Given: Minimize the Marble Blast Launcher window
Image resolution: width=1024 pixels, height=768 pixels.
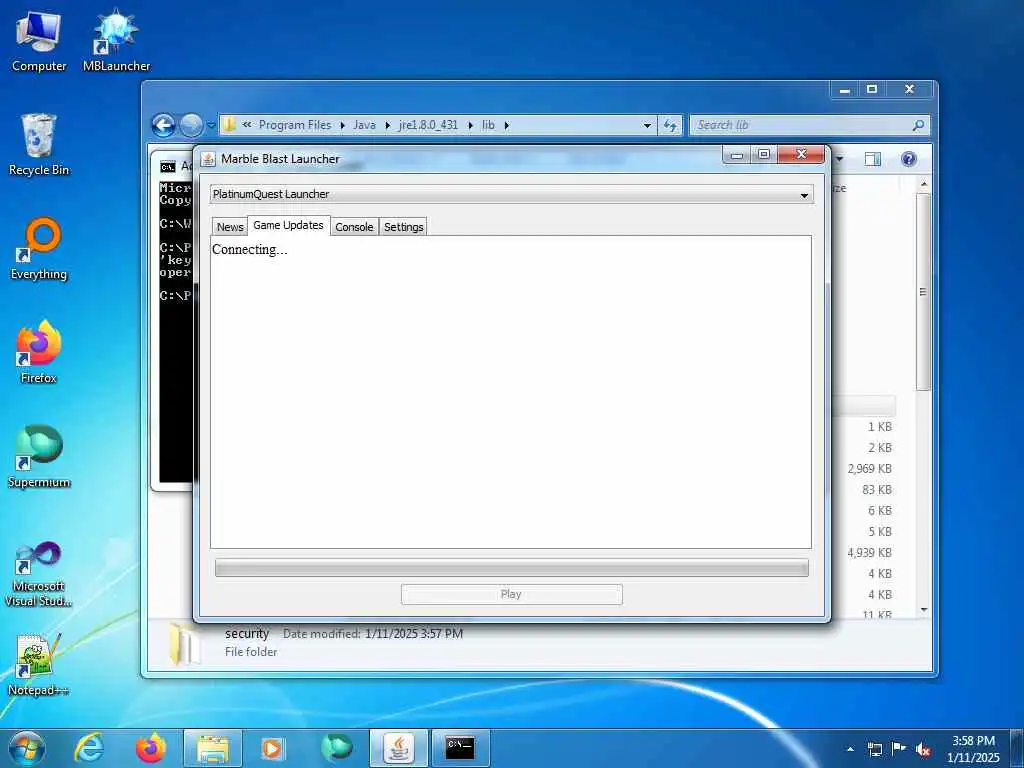Looking at the screenshot, I should (x=737, y=155).
